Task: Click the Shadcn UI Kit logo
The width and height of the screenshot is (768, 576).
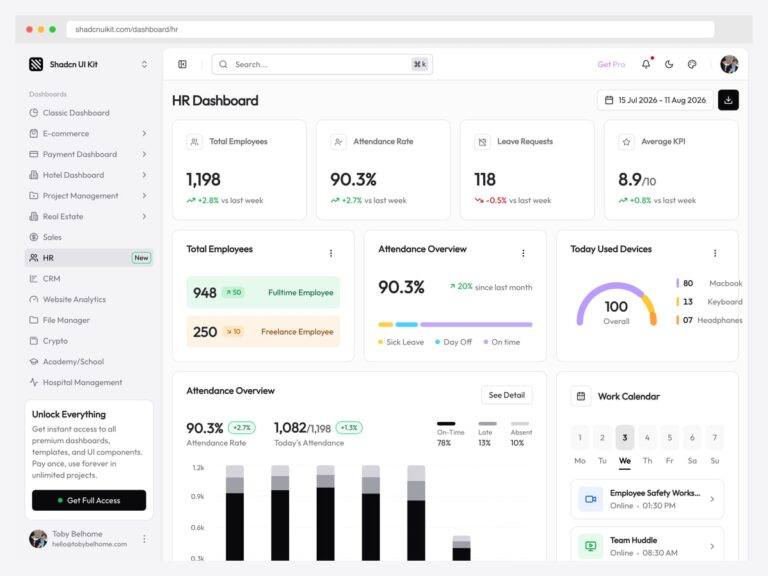Action: [36, 64]
